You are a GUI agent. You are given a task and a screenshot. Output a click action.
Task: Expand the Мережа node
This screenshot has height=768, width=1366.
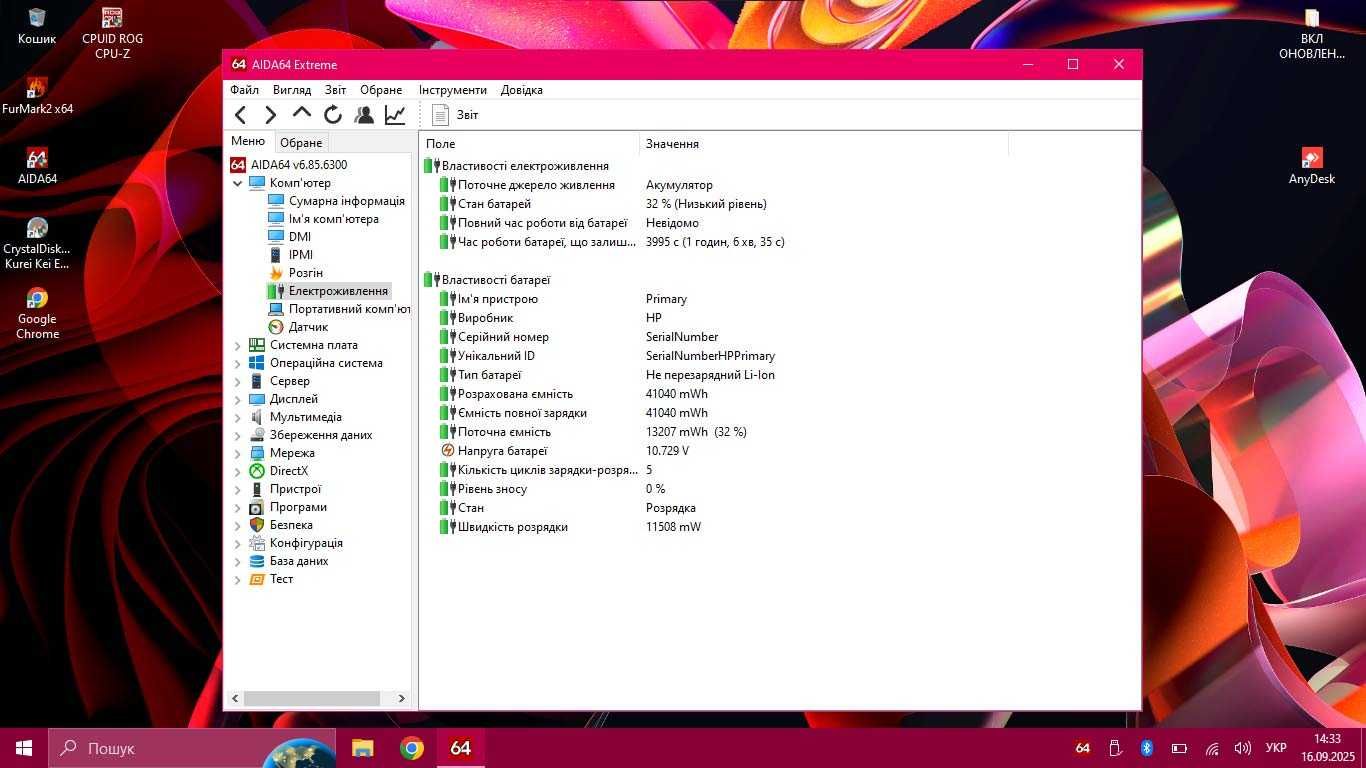238,453
